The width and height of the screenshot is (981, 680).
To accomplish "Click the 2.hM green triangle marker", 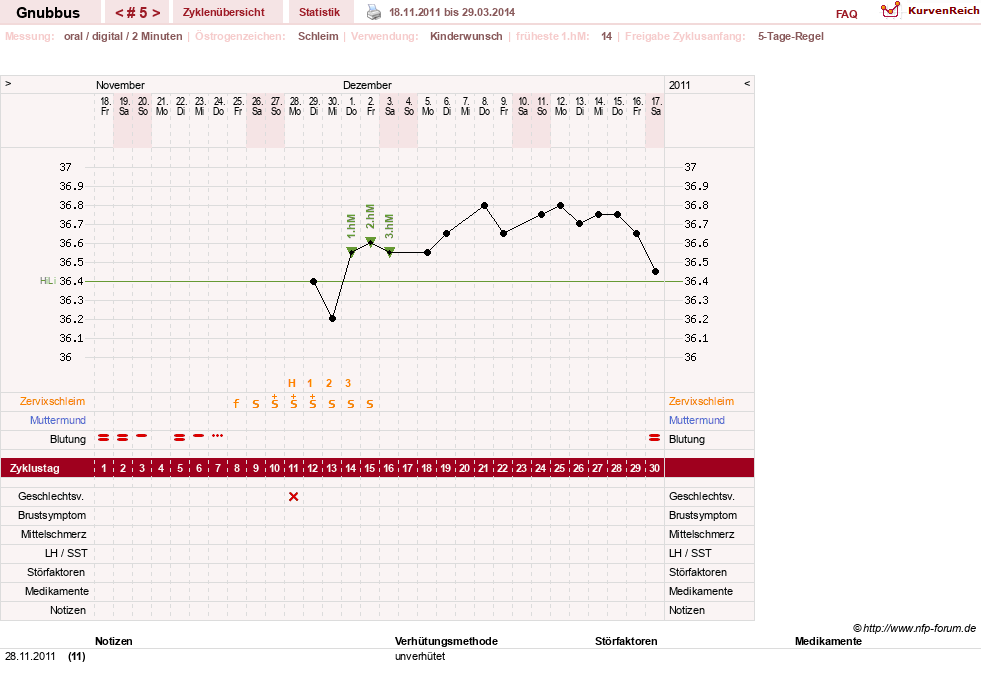I will 370,241.
